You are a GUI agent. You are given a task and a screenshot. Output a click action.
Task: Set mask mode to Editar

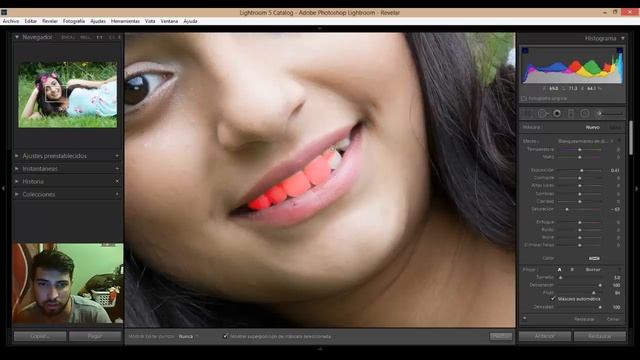(615, 127)
